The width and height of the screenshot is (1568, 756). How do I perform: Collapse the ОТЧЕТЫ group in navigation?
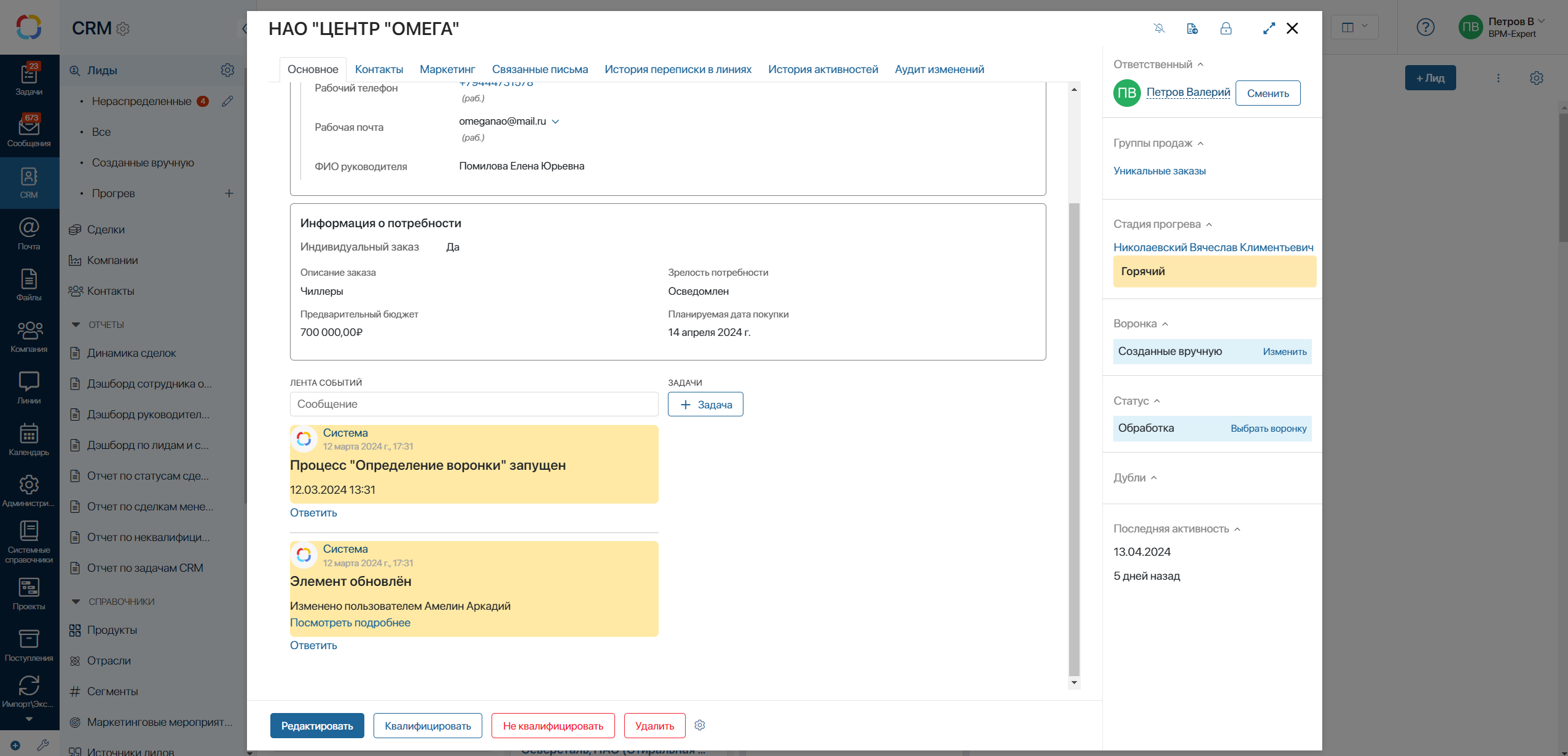click(x=76, y=325)
